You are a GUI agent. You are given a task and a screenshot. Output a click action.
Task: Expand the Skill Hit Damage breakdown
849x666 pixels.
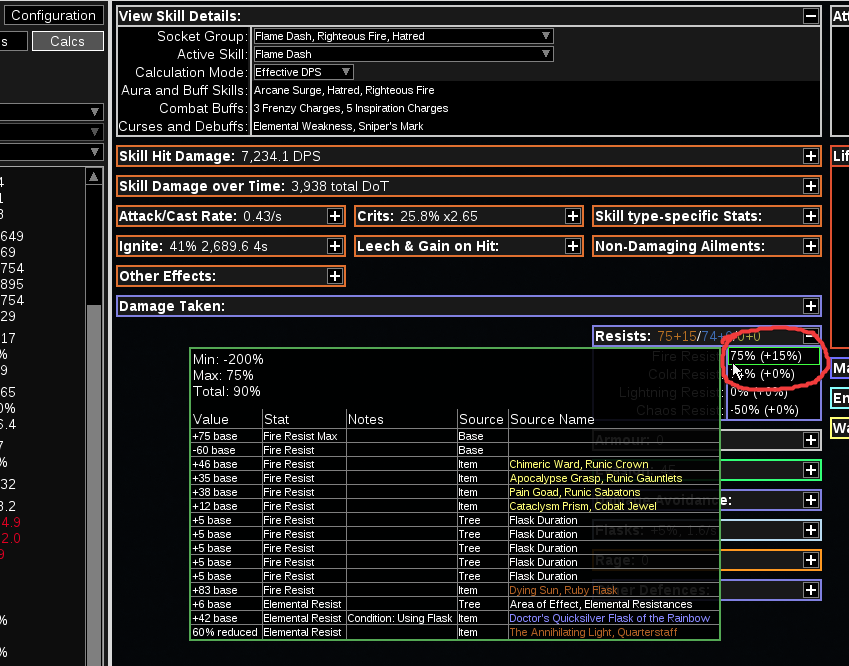click(x=810, y=156)
